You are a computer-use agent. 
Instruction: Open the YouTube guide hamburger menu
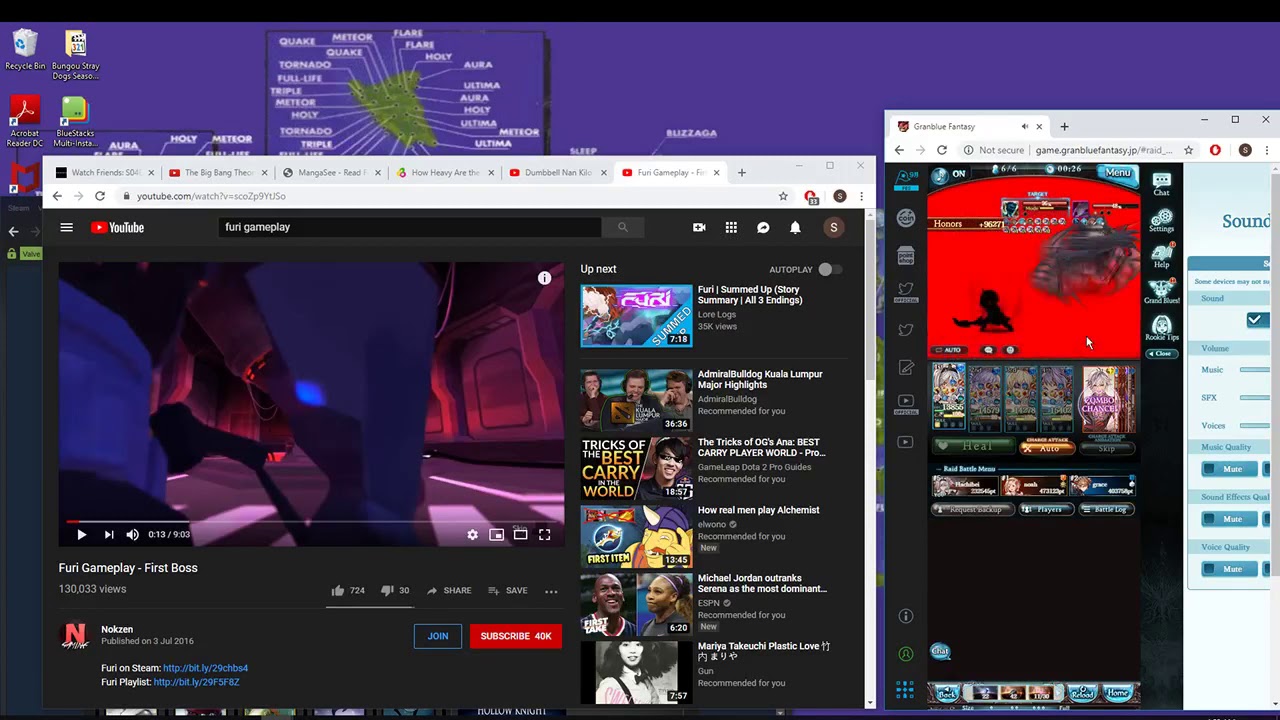pyautogui.click(x=66, y=227)
